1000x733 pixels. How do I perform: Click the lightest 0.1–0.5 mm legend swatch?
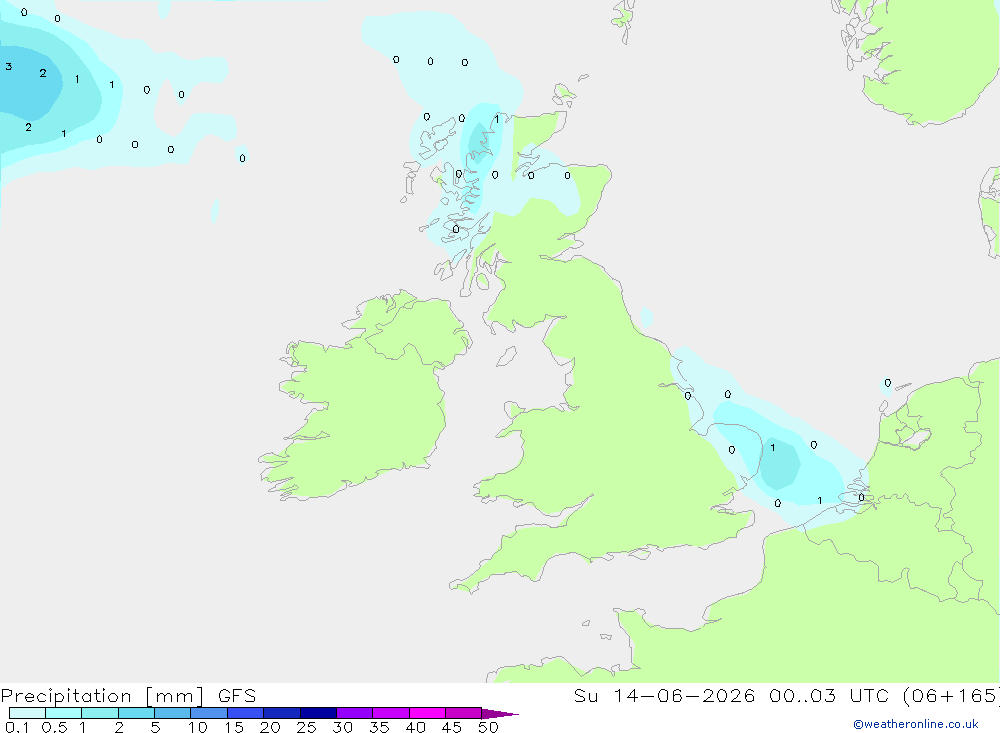[x=27, y=713]
